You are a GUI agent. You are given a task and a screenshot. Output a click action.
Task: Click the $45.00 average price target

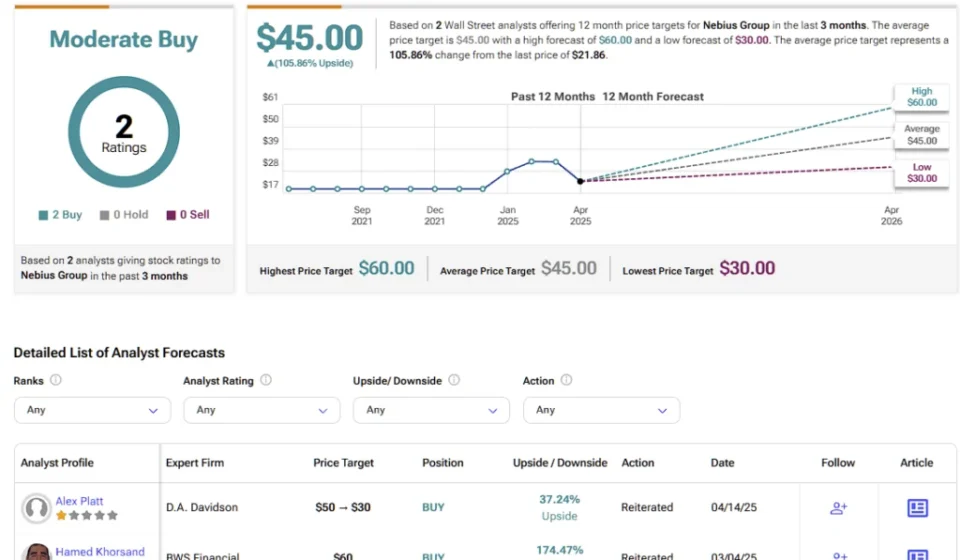click(309, 37)
